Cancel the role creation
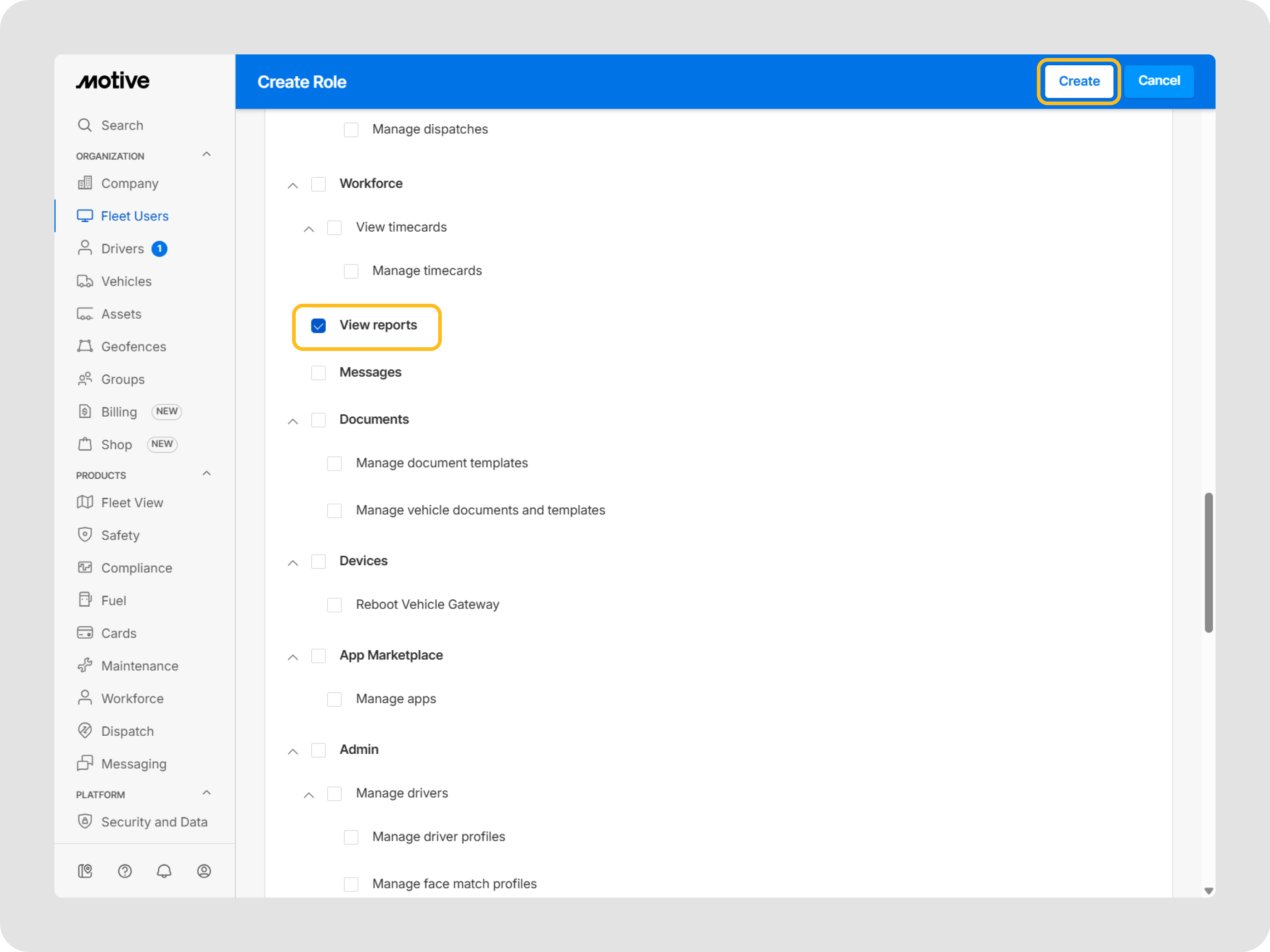The height and width of the screenshot is (952, 1270). [1158, 81]
